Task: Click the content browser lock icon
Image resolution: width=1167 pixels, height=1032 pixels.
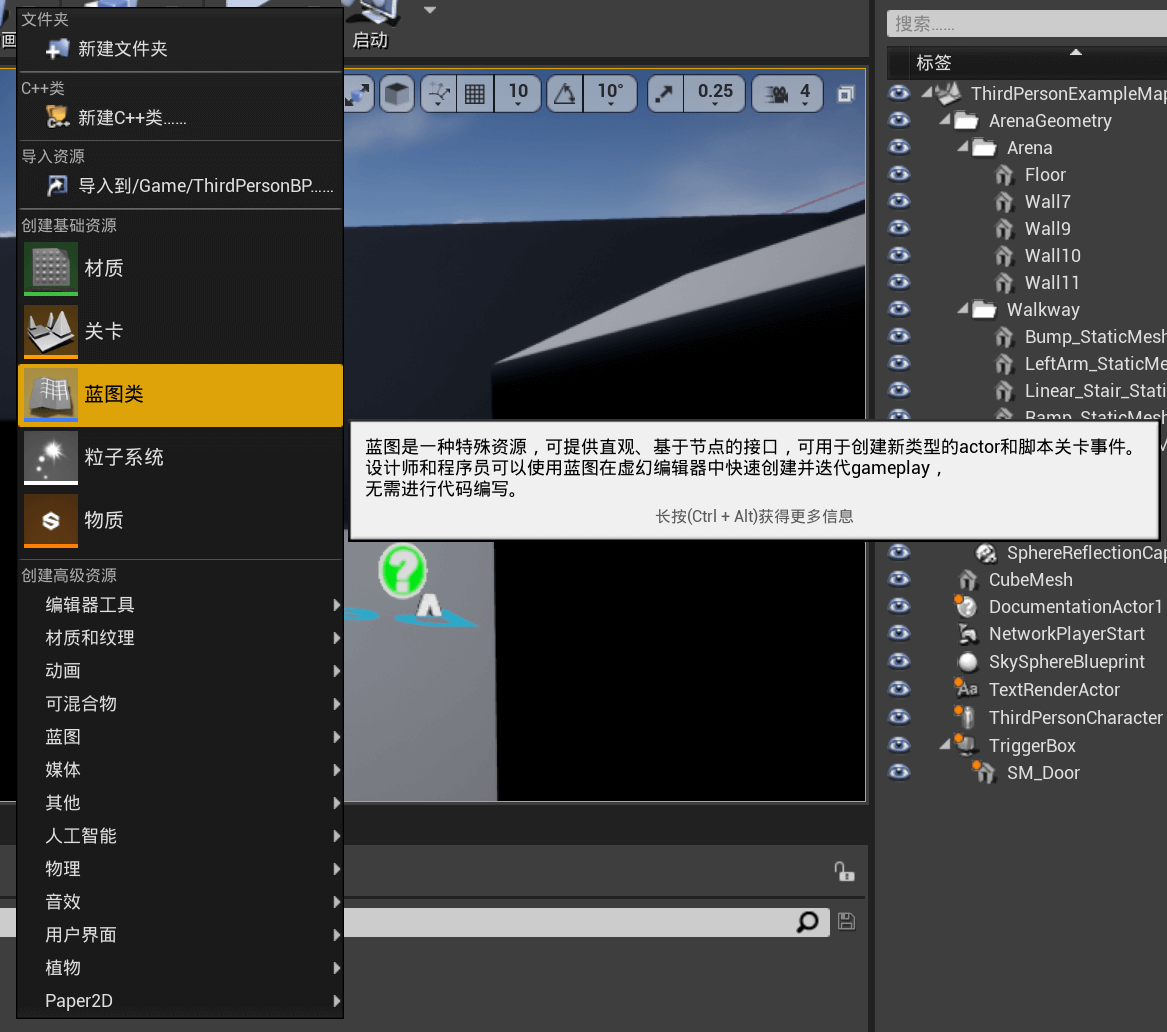Action: [x=844, y=871]
